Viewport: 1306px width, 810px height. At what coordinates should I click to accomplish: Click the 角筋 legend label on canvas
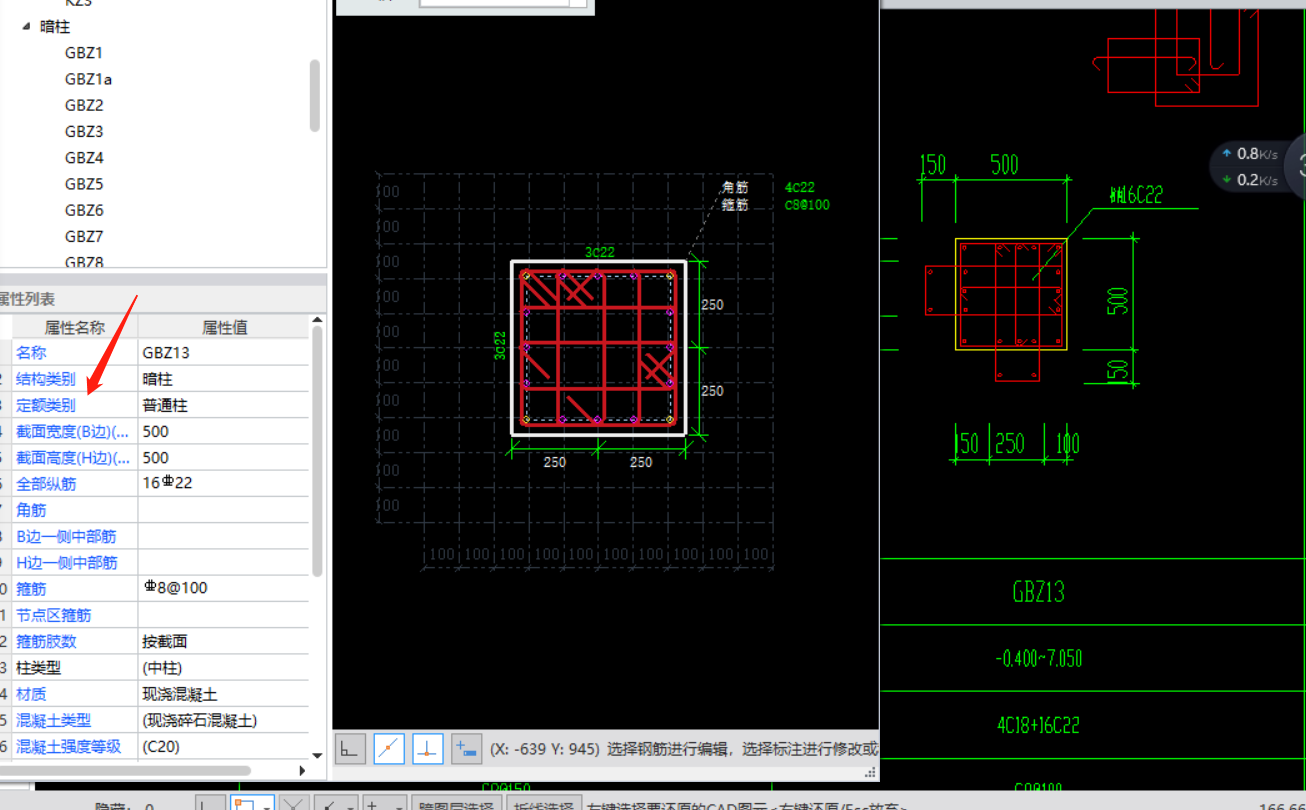click(735, 187)
